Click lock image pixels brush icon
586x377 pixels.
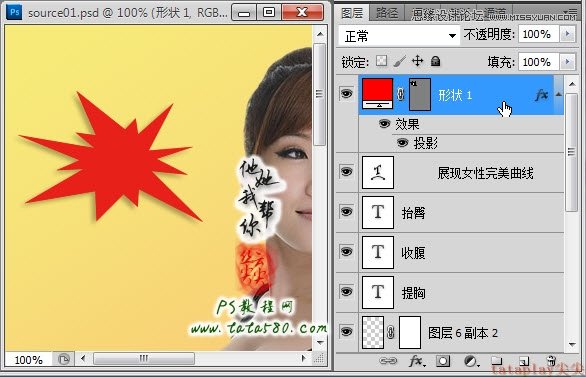pos(400,61)
